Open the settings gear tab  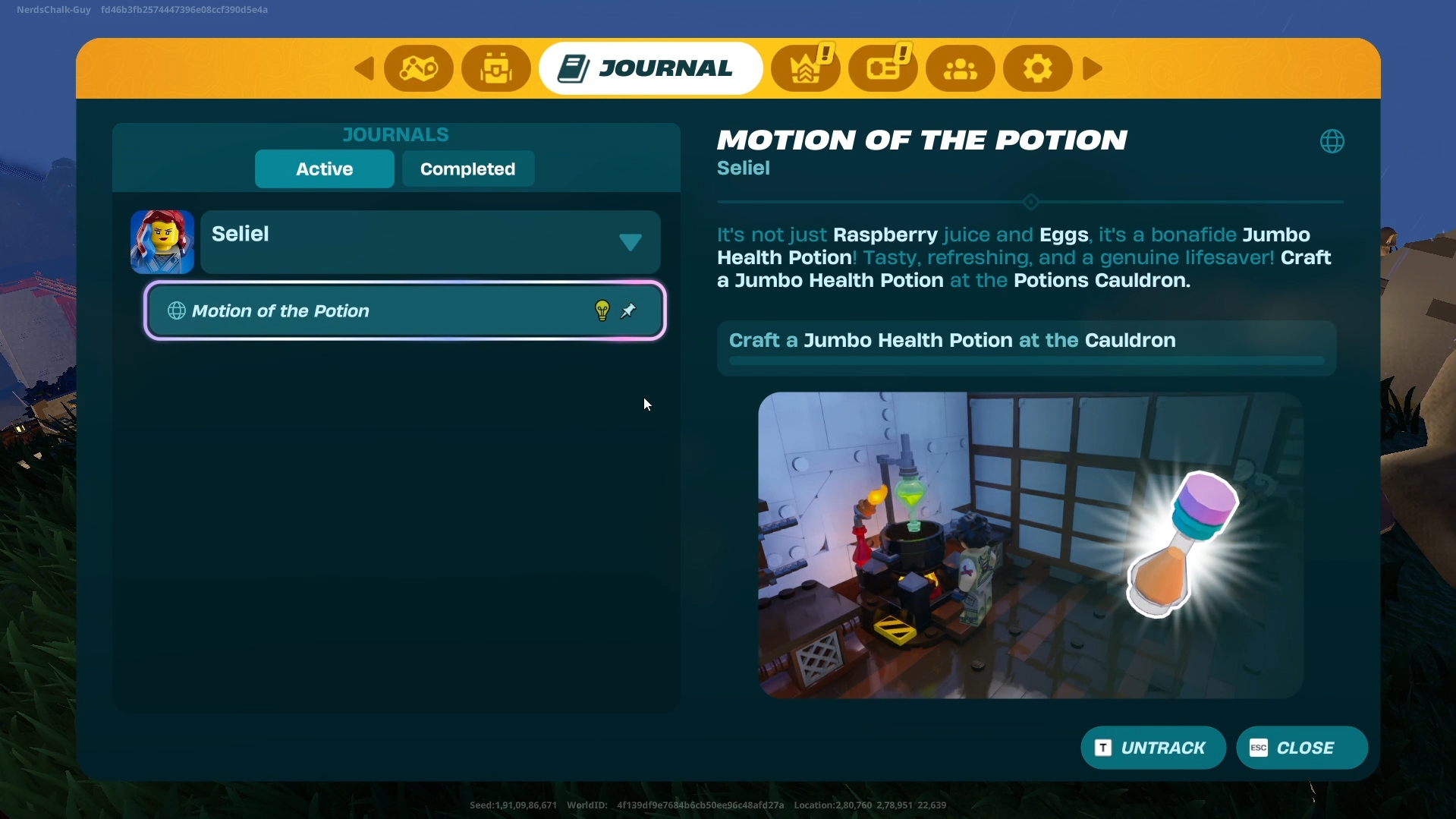[x=1037, y=69]
